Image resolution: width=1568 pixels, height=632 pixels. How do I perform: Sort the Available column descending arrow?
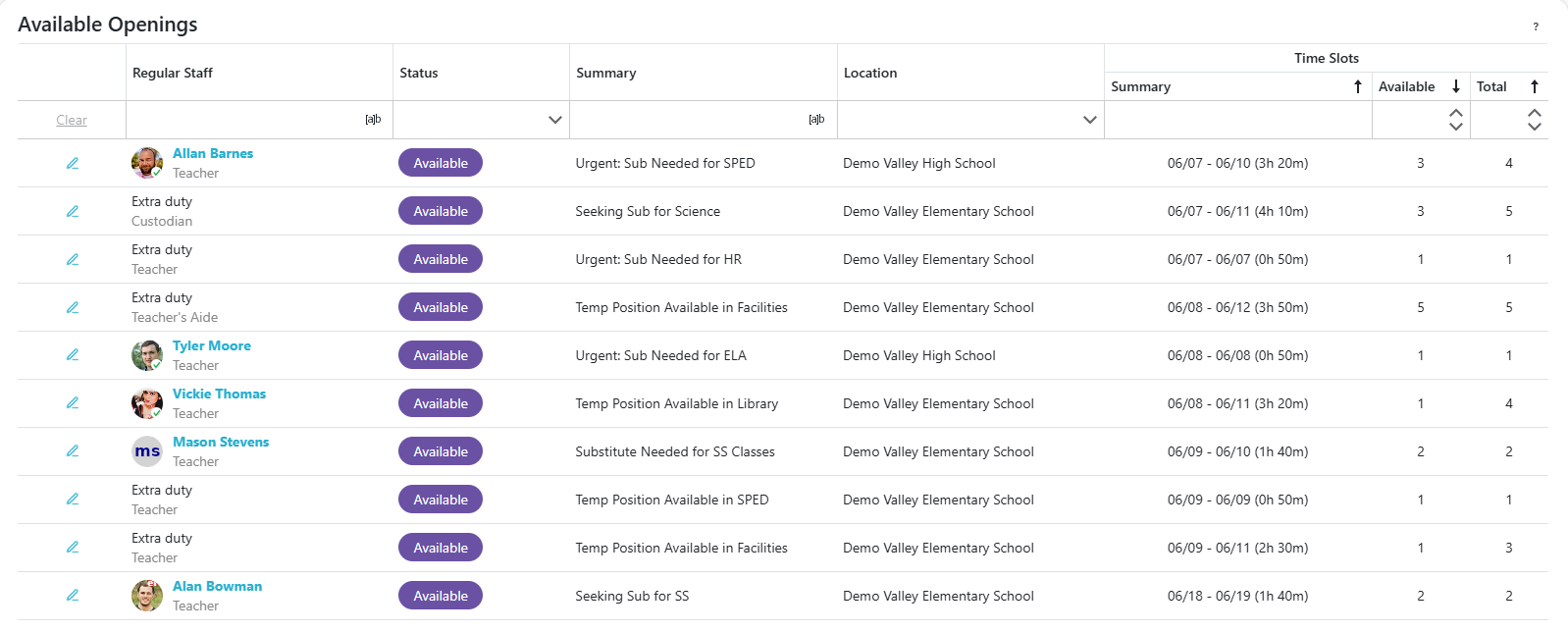[1456, 86]
